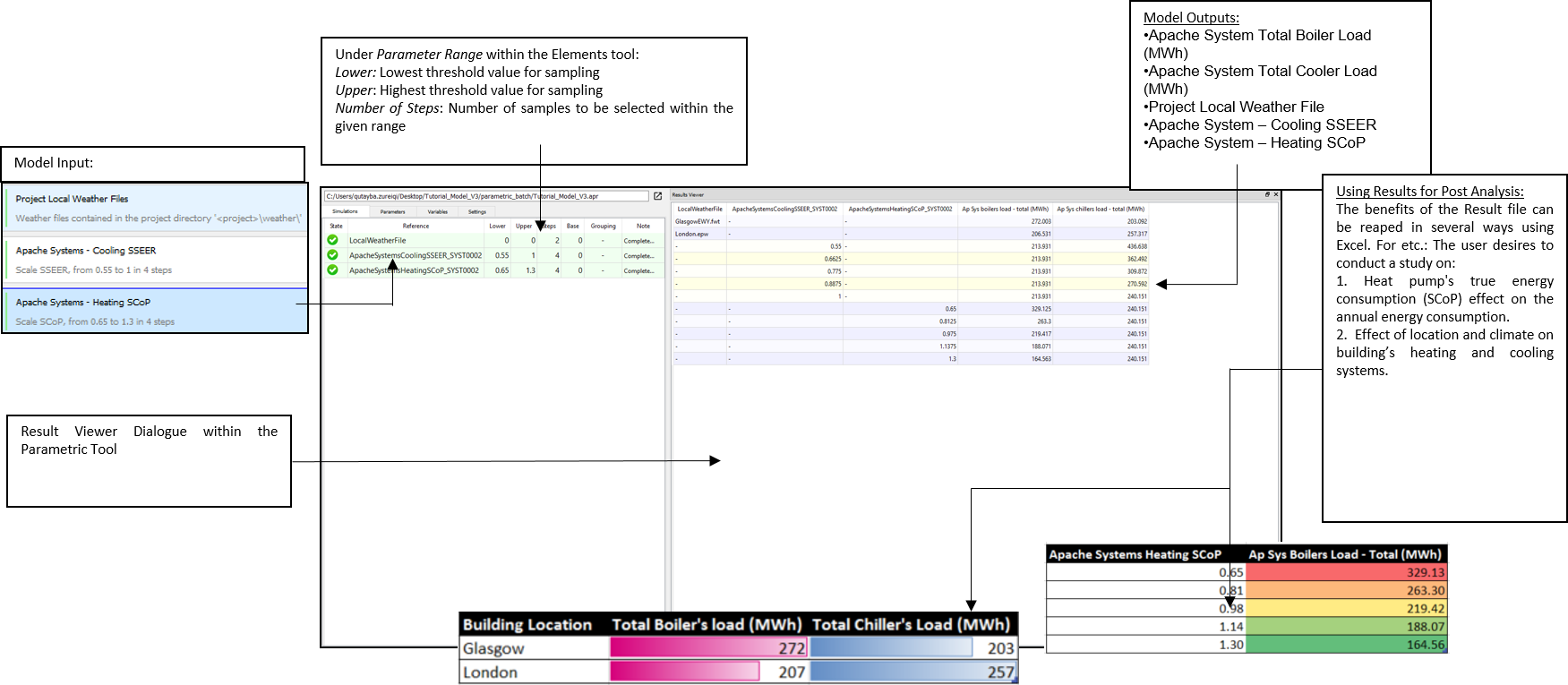The height and width of the screenshot is (685, 1568).
Task: Click the red 329.13 boiler load cell
Action: pyautogui.click(x=1345, y=572)
